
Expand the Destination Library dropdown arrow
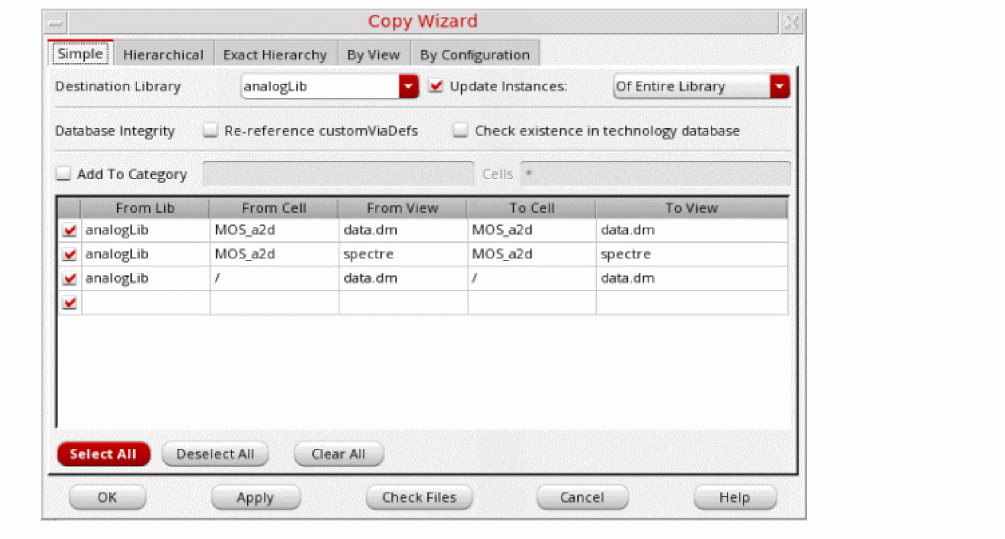click(x=408, y=87)
